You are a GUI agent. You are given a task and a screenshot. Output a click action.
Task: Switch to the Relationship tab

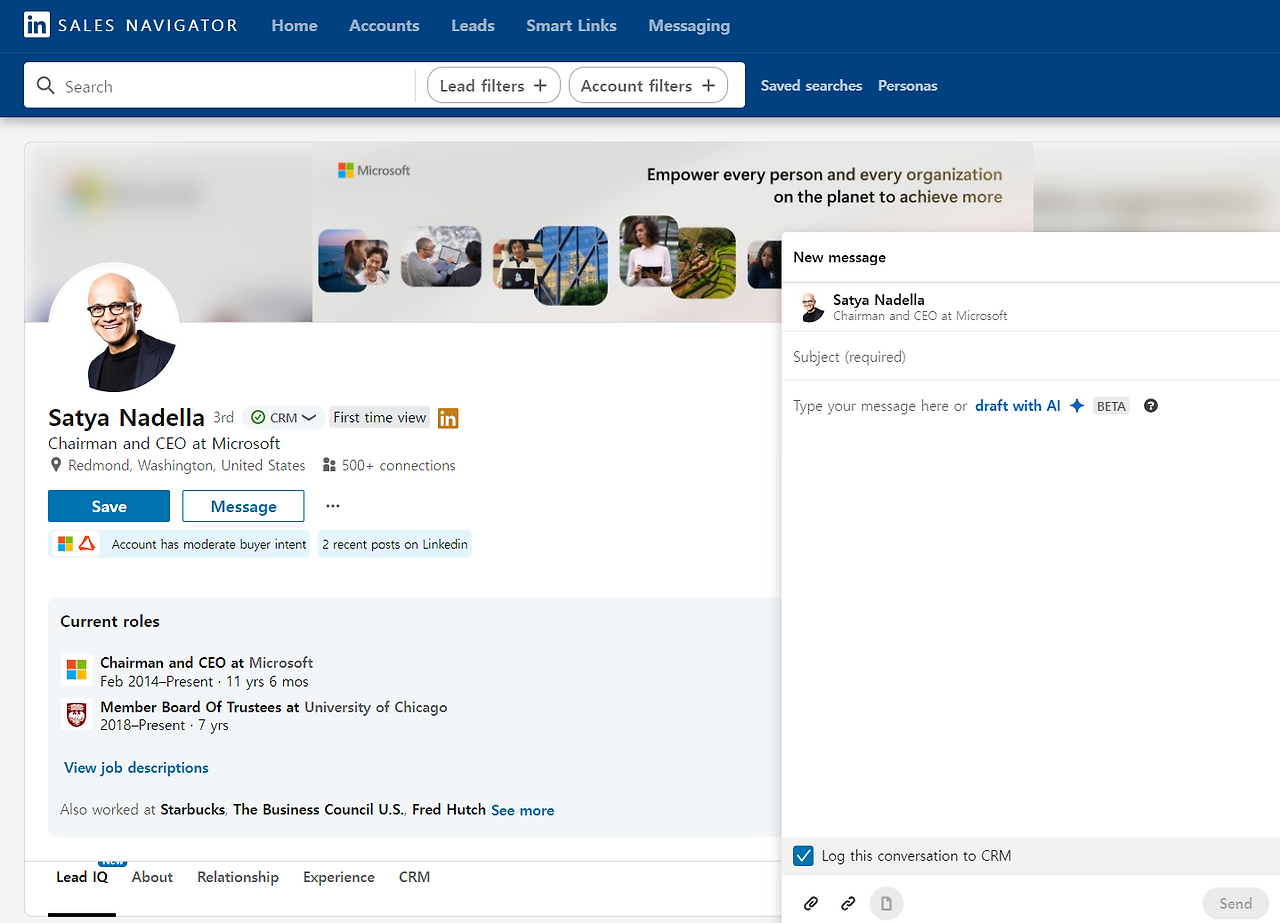[x=238, y=877]
